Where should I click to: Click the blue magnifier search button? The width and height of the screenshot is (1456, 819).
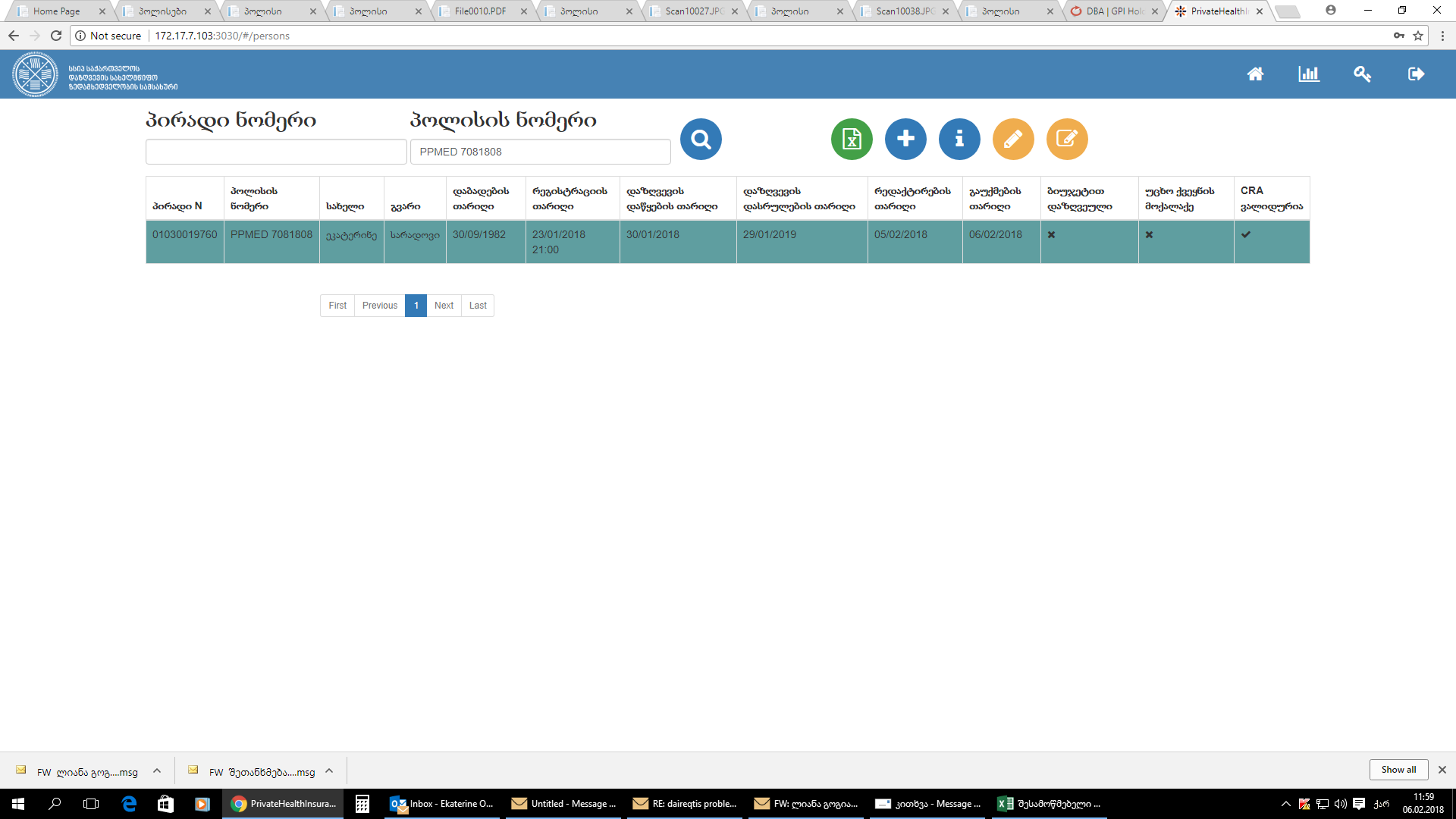[701, 140]
